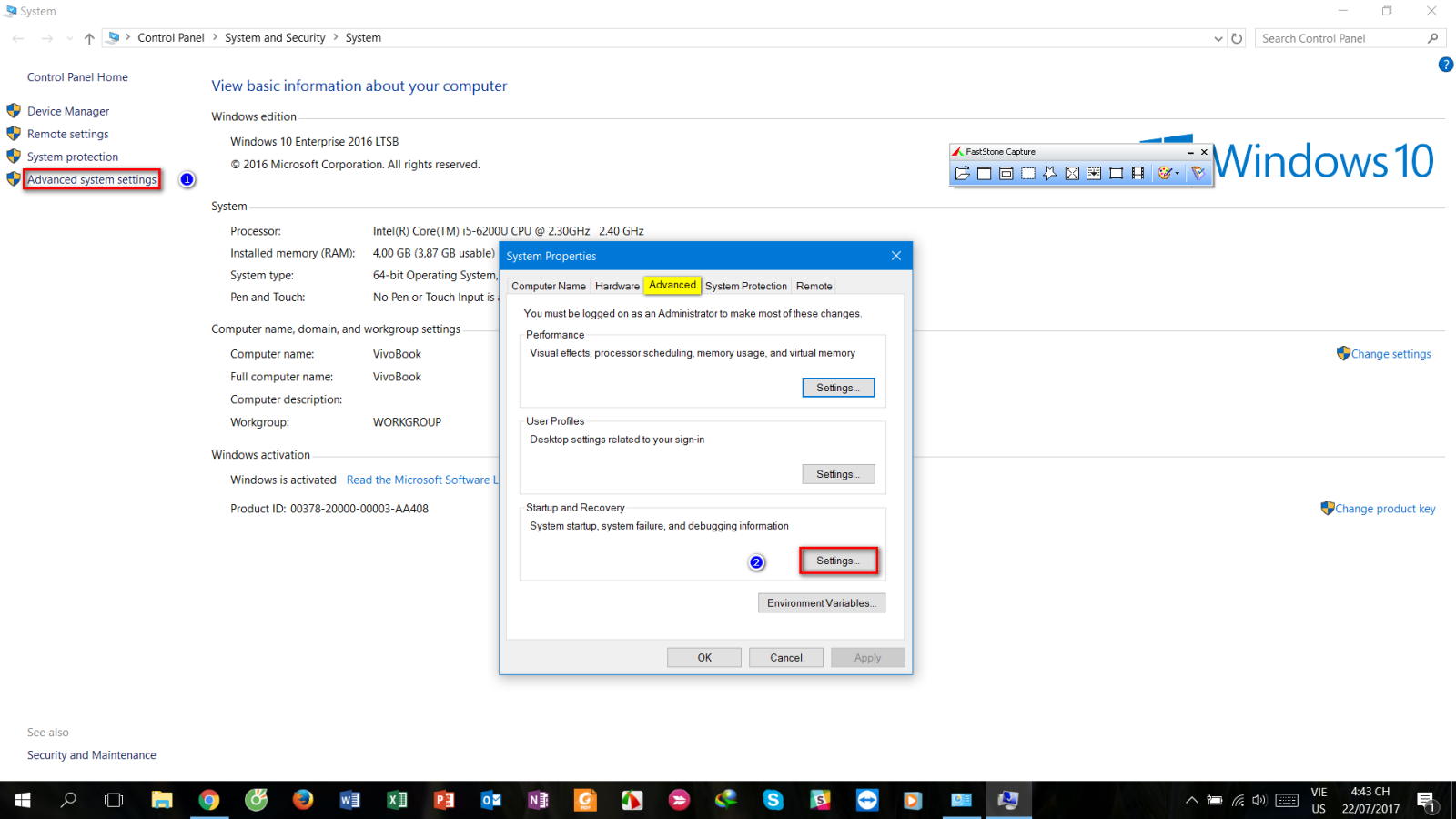Open Advanced system settings link

click(91, 179)
